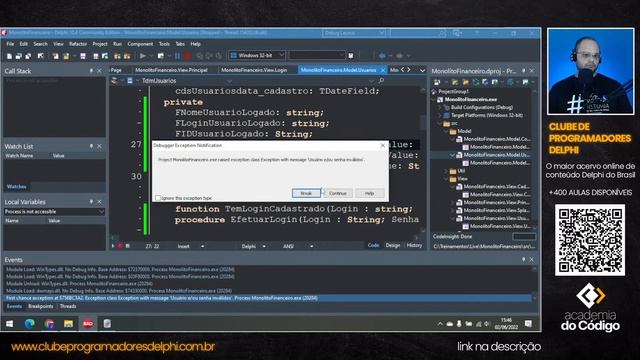Pin the Watch List panel

(x=91, y=146)
